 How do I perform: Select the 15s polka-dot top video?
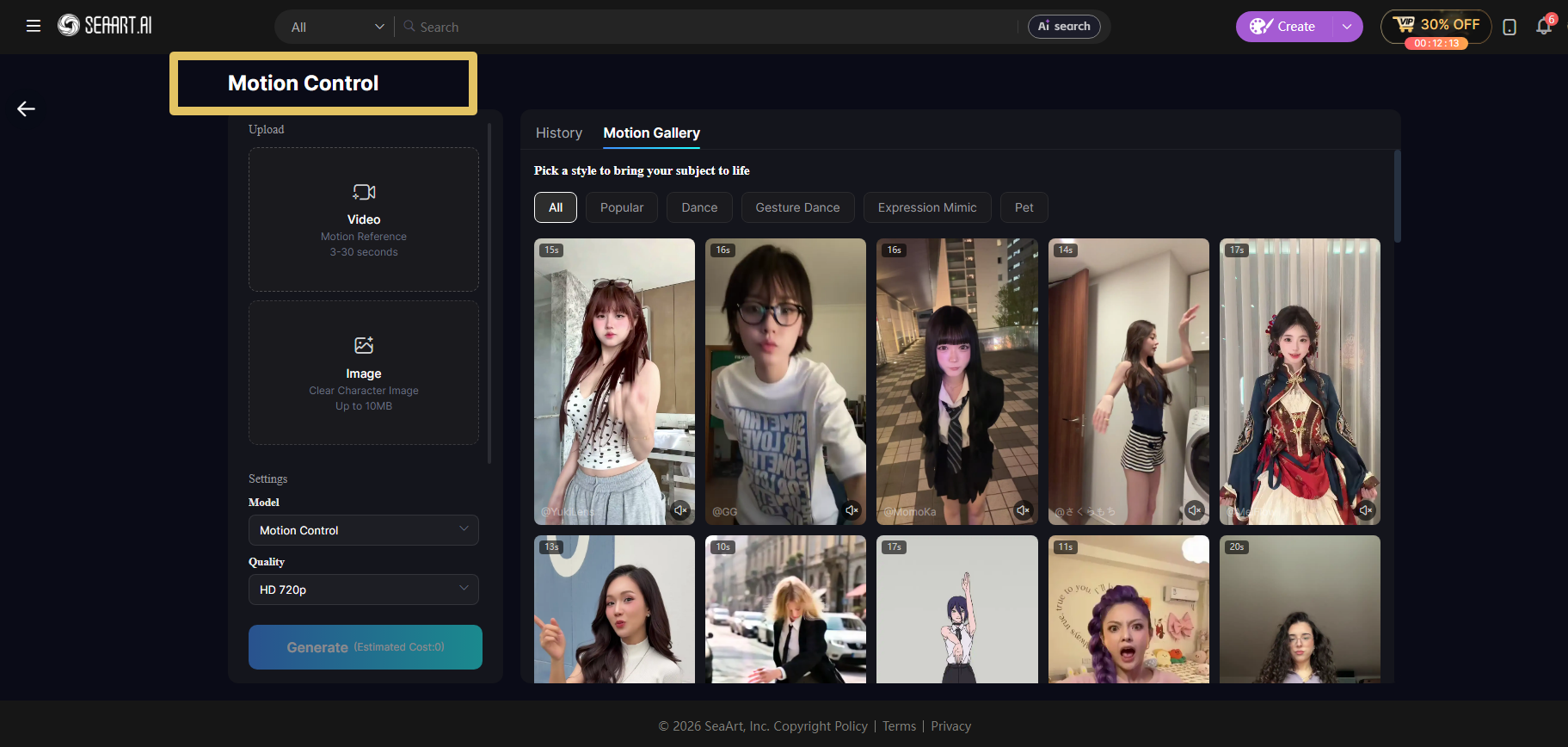[x=614, y=381]
